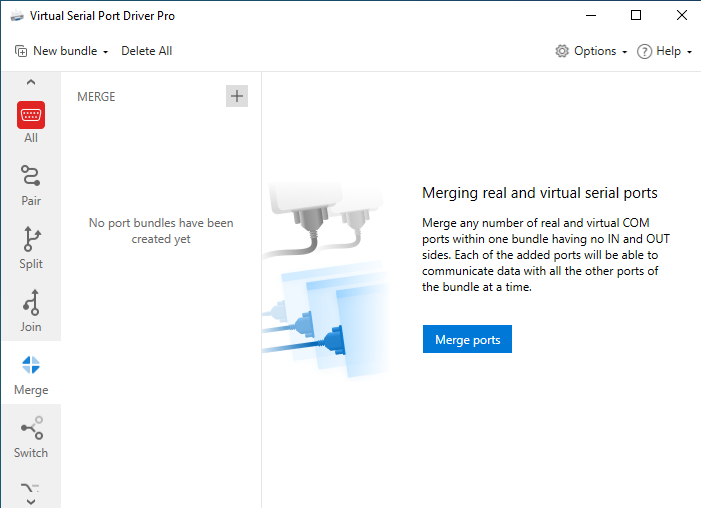The height and width of the screenshot is (508, 701).
Task: Maximize the application window
Action: coord(636,16)
